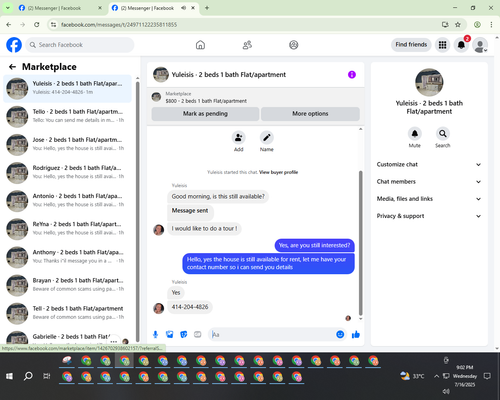Screen dimensions: 500x400
Task: Open the Windows Start menu
Action: tap(9, 376)
